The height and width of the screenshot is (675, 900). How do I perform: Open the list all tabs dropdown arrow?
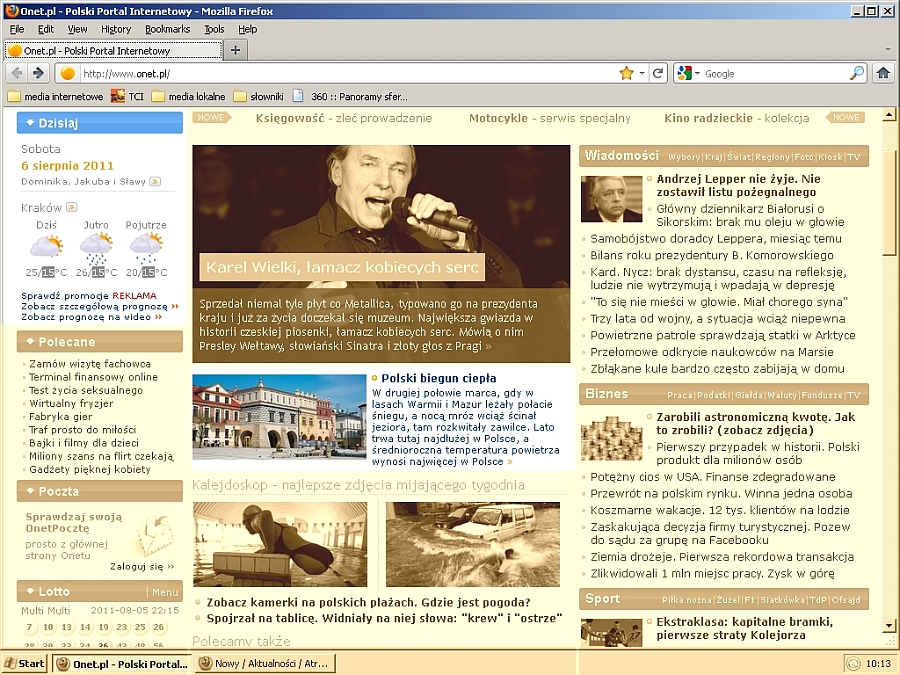click(x=888, y=50)
